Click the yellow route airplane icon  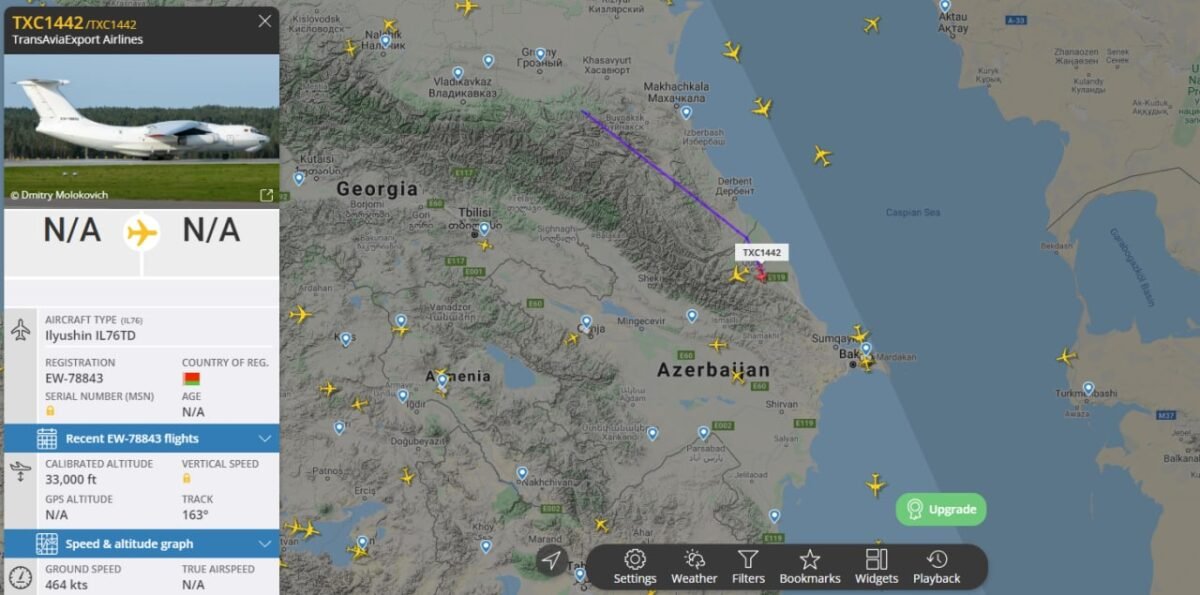pyautogui.click(x=142, y=233)
